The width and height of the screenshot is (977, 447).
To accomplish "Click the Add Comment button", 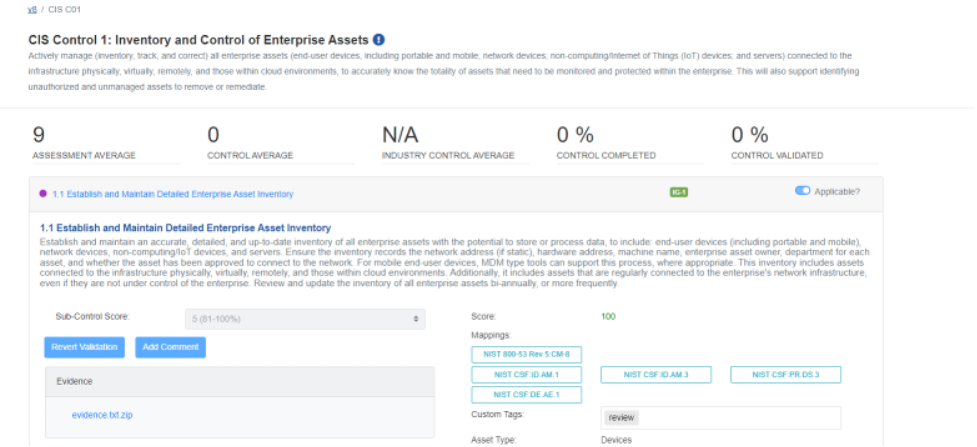I will pyautogui.click(x=170, y=347).
